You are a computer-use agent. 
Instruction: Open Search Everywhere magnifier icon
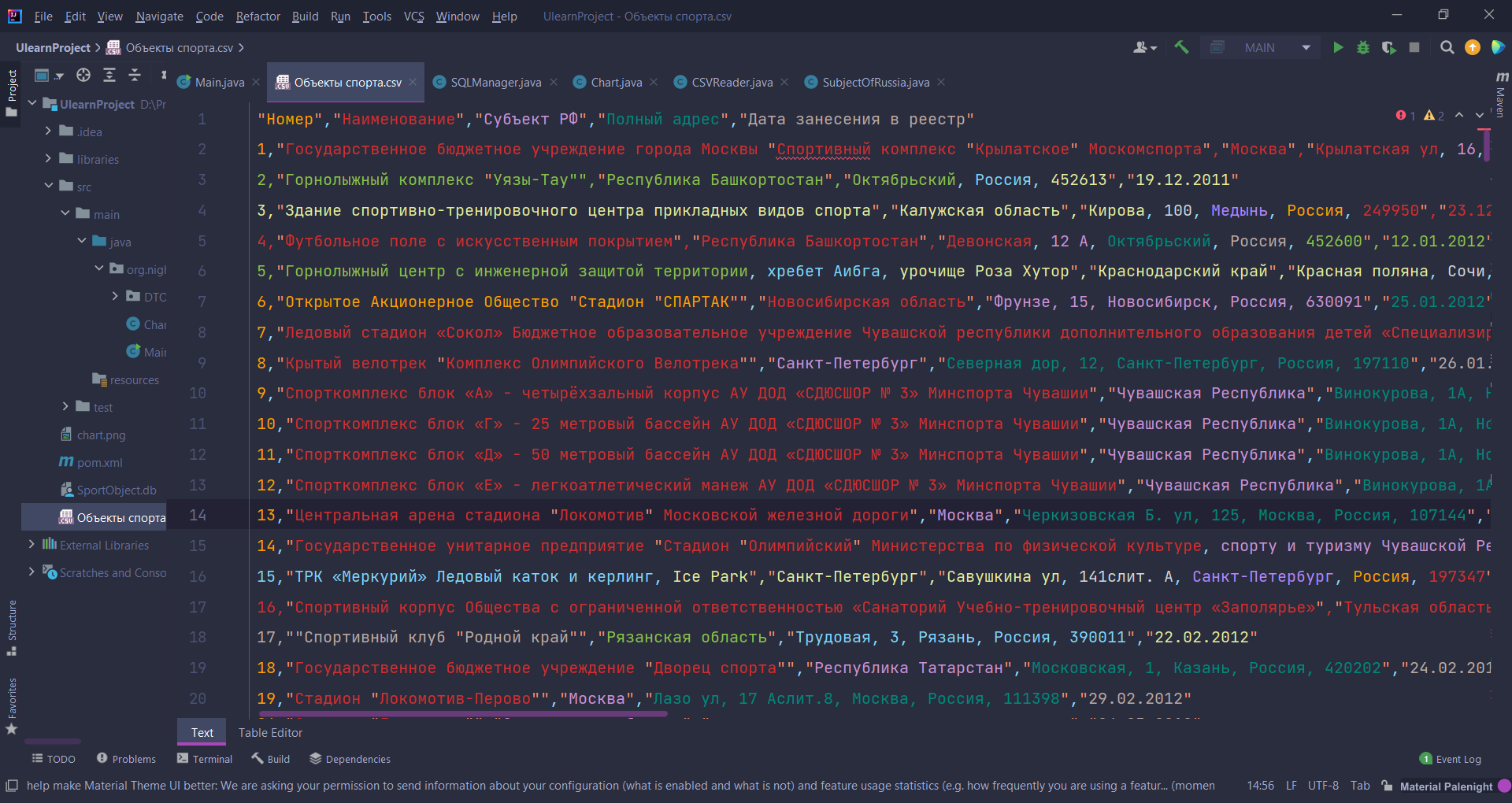[1447, 48]
